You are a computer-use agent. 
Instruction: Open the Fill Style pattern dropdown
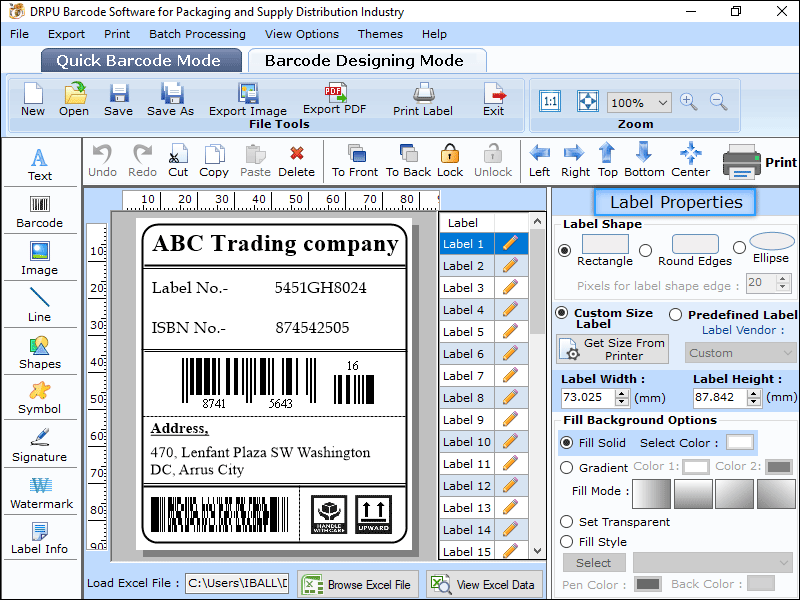(712, 563)
